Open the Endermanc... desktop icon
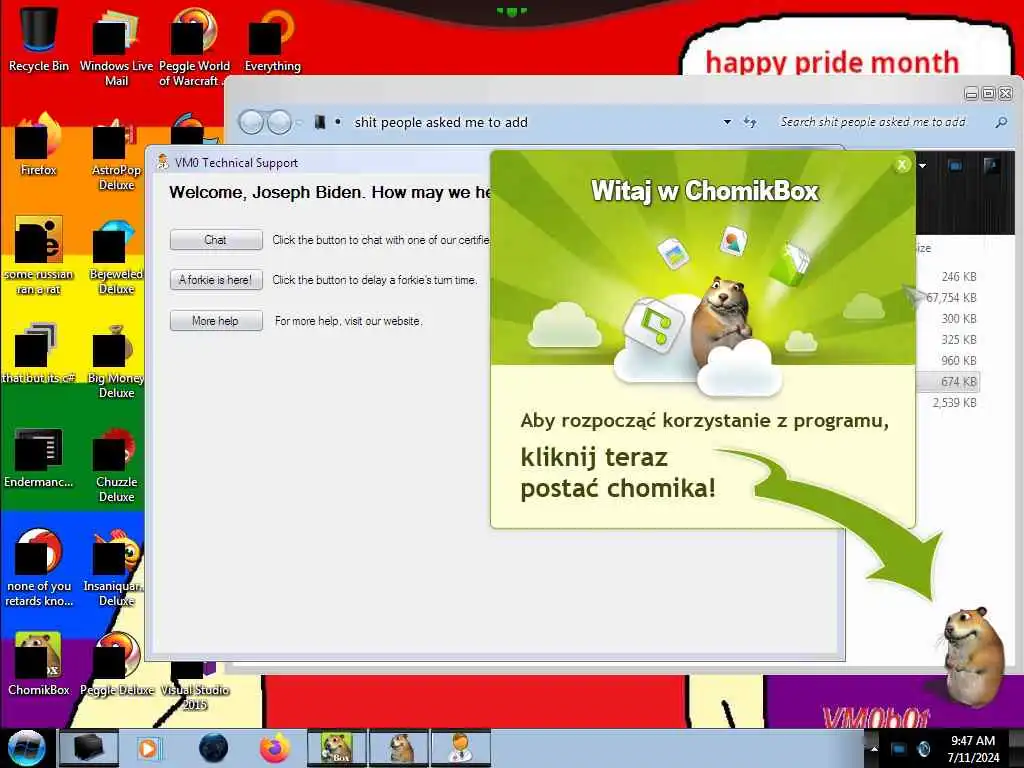 pyautogui.click(x=39, y=457)
